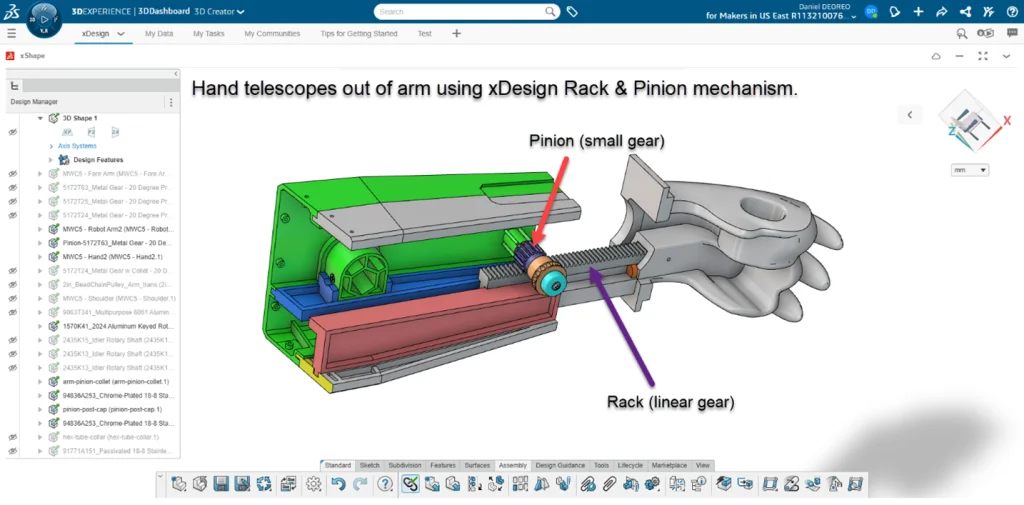
Task: Click the Axis Systems link in the tree
Action: (76, 146)
